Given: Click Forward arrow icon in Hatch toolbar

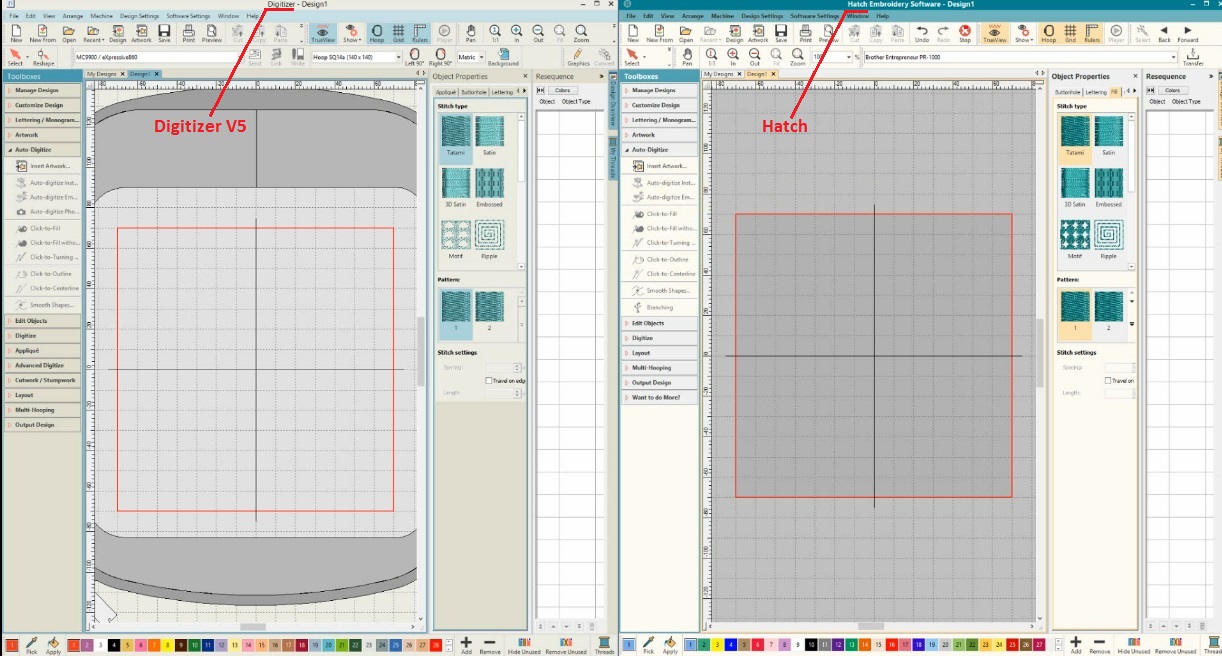Looking at the screenshot, I should tap(1187, 33).
